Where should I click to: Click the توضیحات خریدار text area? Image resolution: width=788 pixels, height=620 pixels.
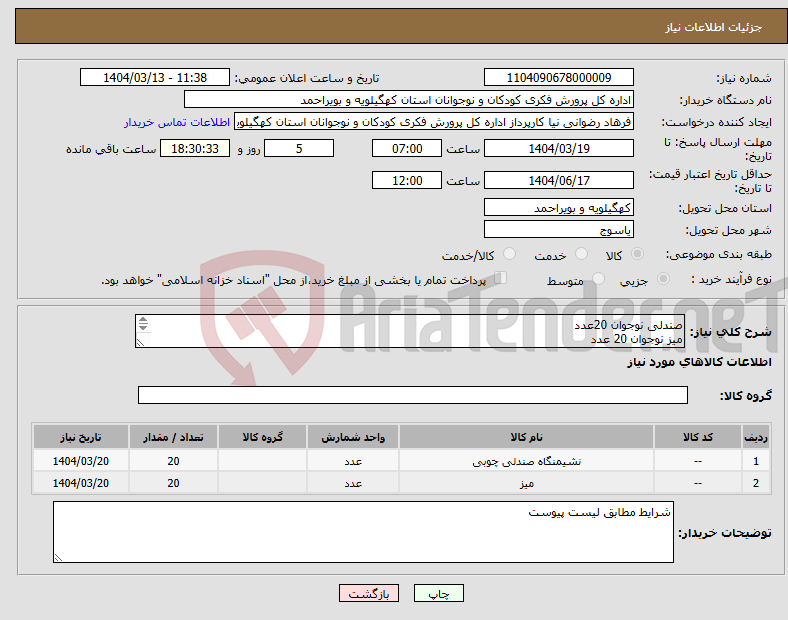(x=363, y=532)
